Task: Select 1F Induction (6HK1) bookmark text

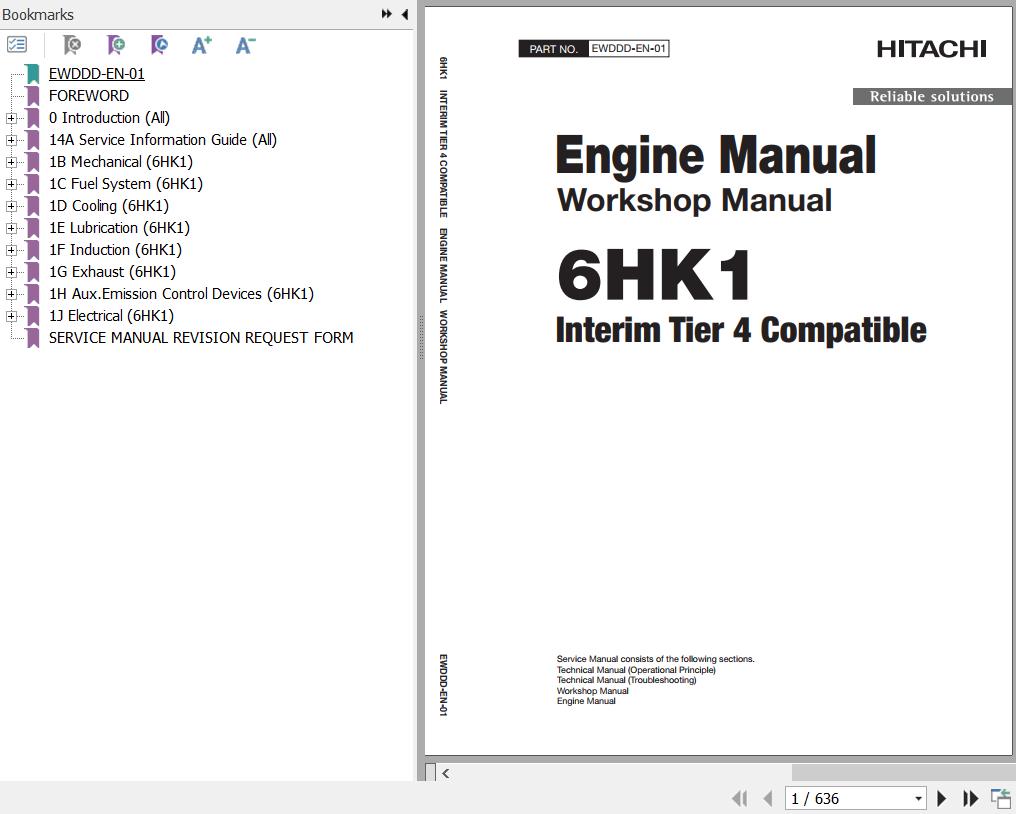Action: pos(115,250)
